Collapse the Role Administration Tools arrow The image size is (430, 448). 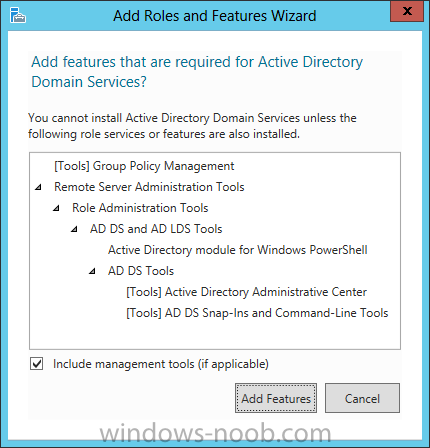pos(56,208)
